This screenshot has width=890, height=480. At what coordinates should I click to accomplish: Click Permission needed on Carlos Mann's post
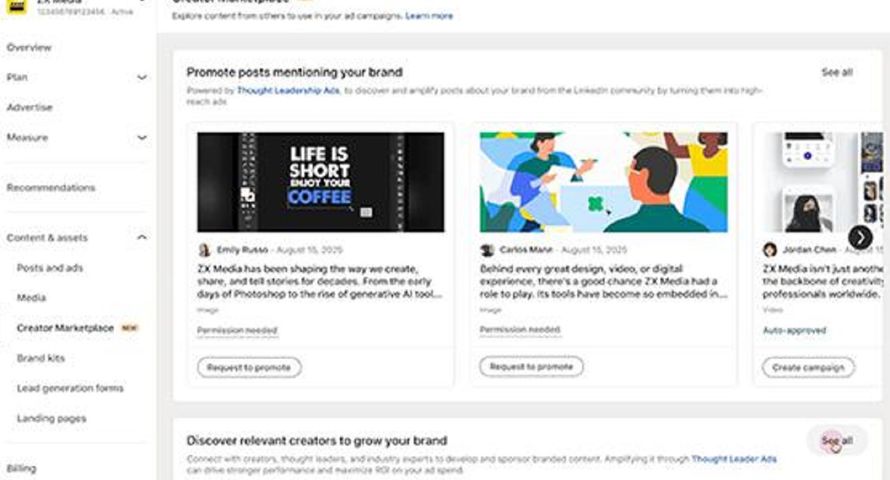pyautogui.click(x=520, y=330)
